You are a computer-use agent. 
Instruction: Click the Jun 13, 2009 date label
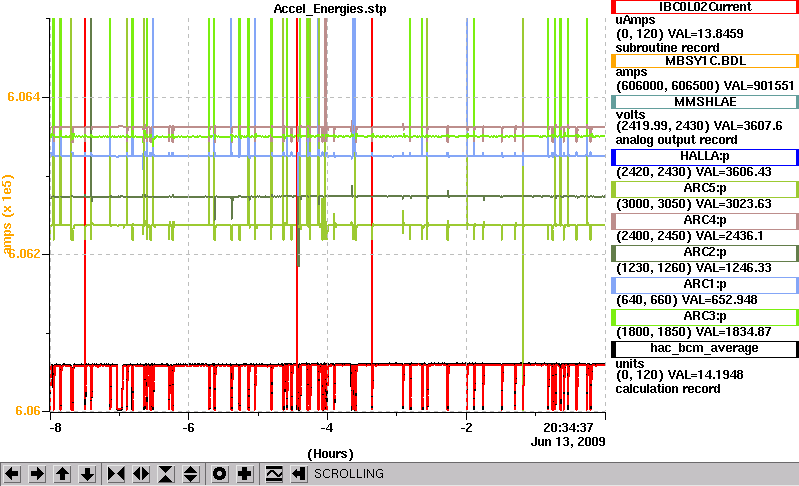(x=568, y=442)
